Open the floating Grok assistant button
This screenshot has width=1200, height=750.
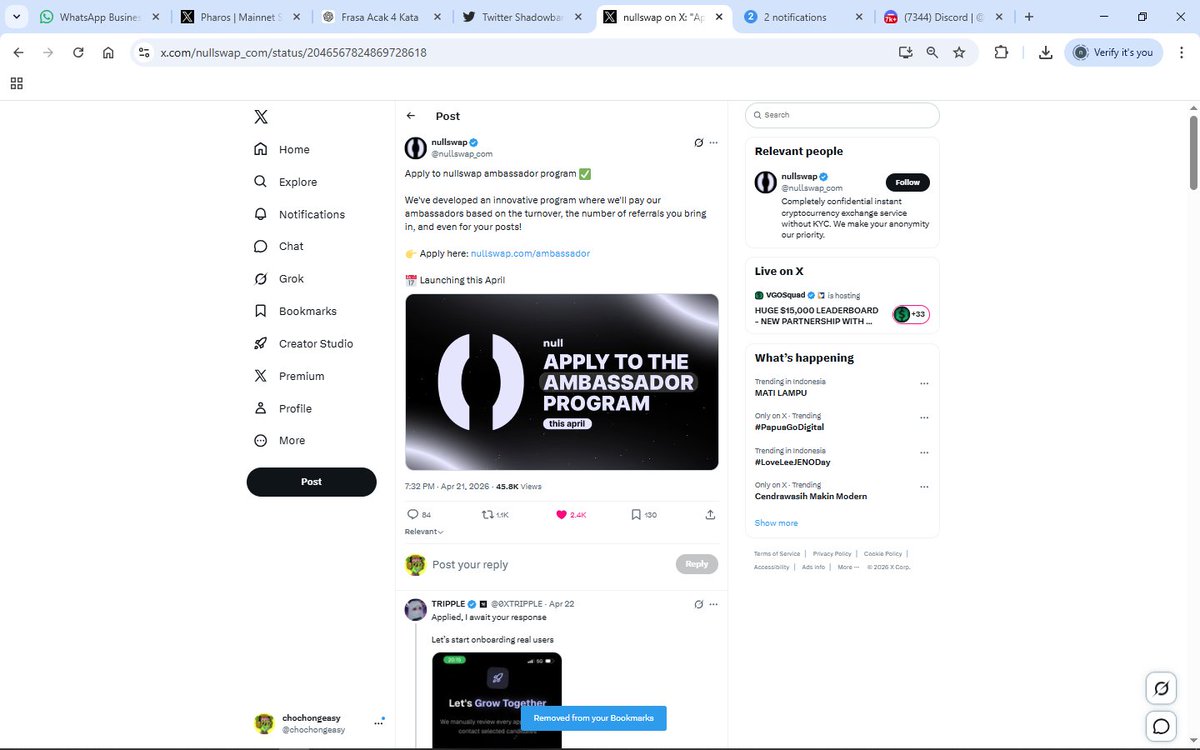point(1160,688)
